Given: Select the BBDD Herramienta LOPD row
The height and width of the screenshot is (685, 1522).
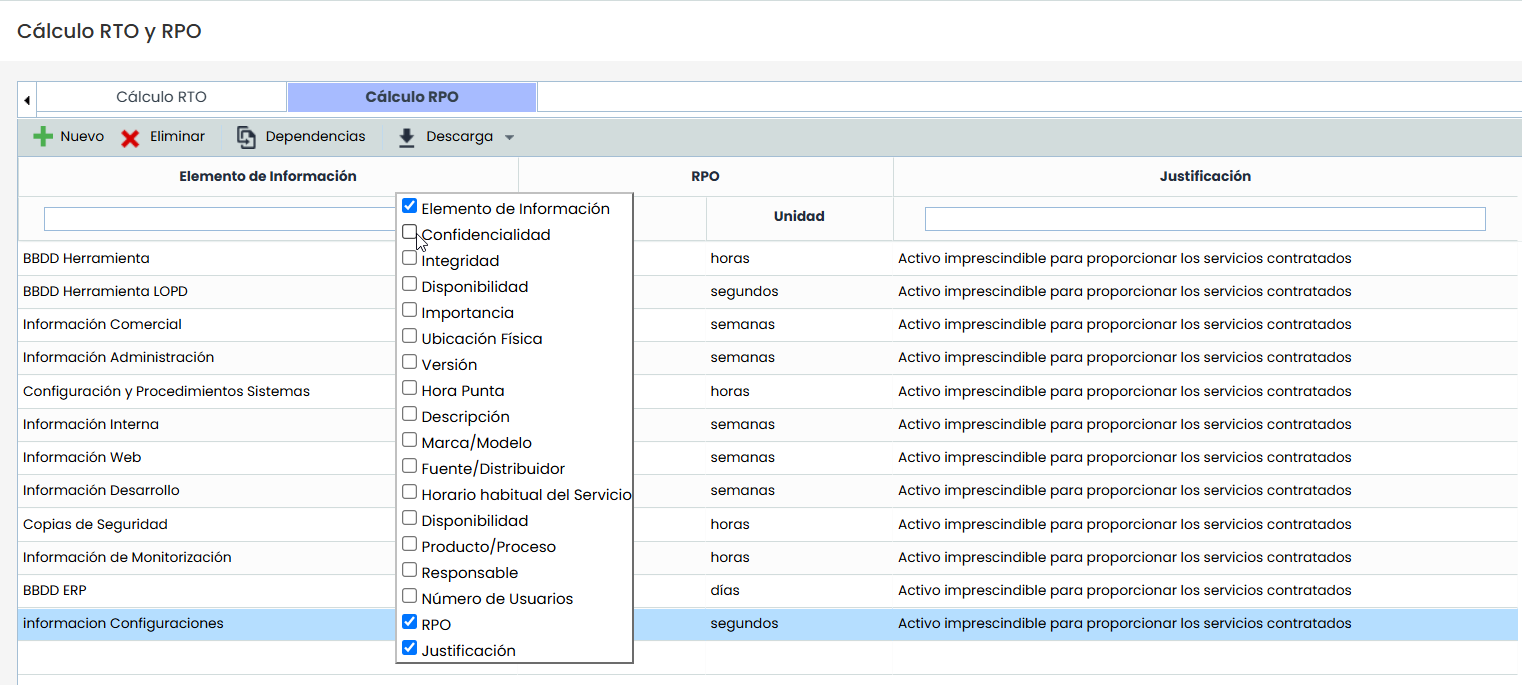Looking at the screenshot, I should 105,292.
